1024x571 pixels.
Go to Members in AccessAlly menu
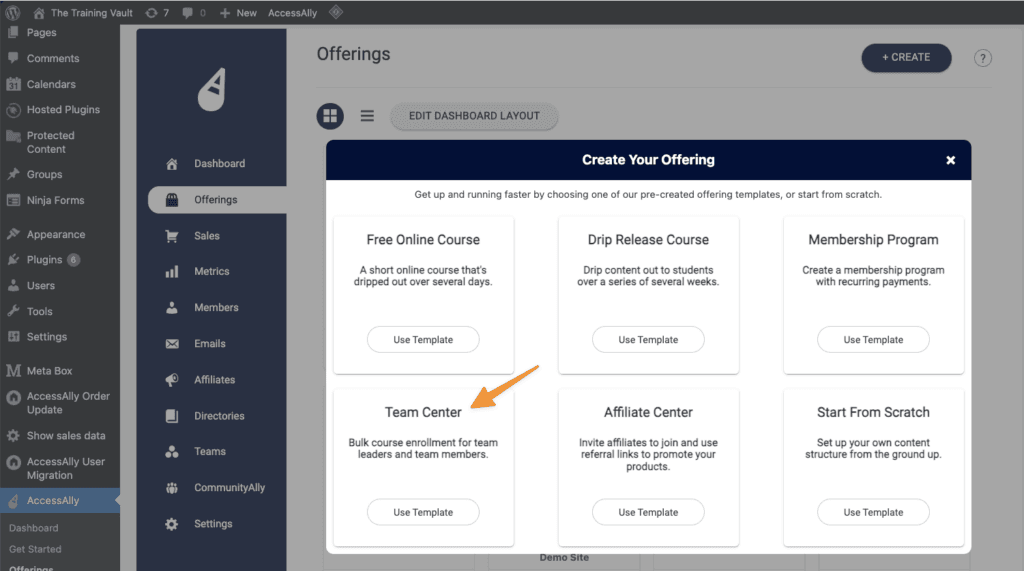[216, 308]
